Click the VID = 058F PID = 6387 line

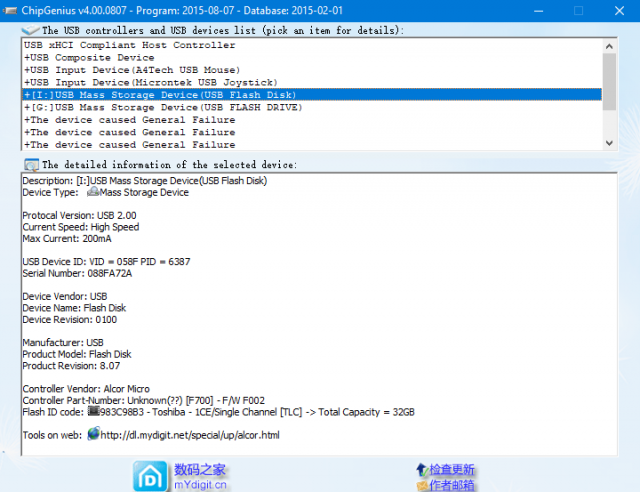[x=106, y=261]
